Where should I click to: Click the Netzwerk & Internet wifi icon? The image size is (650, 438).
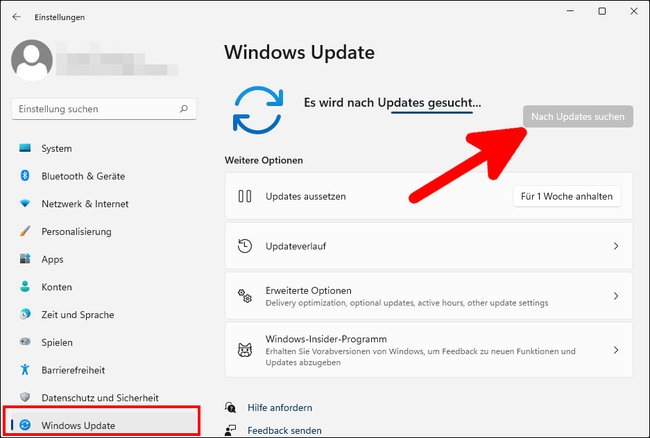25,203
